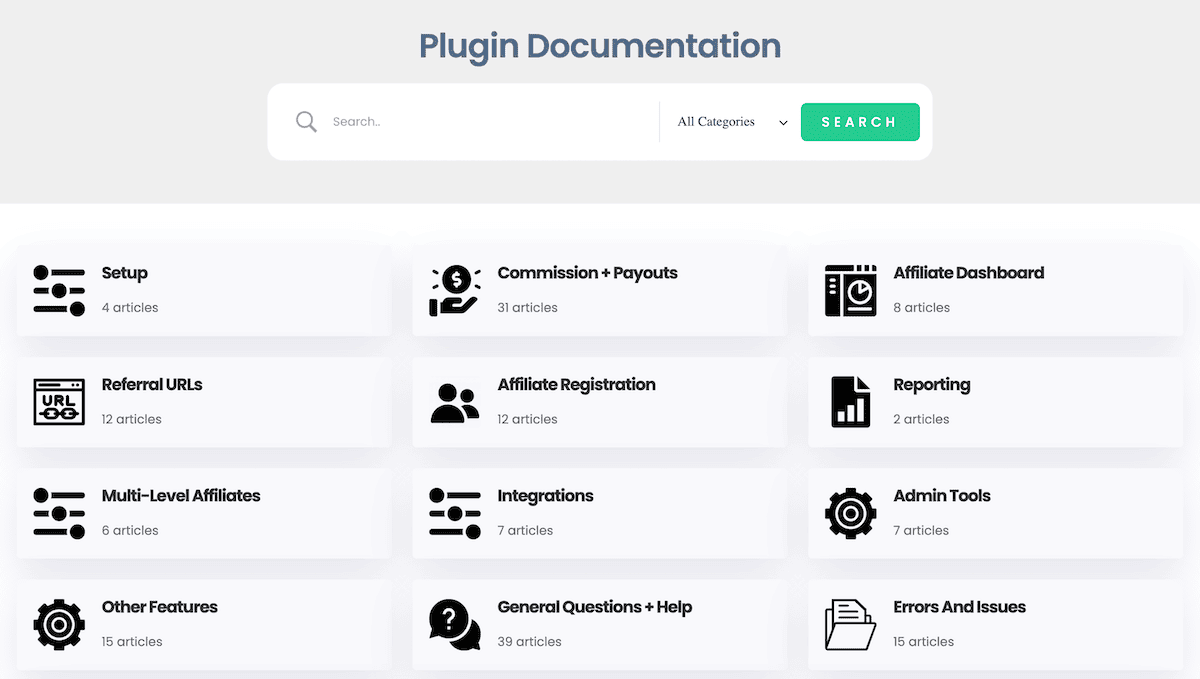Click the Plugin Documentation heading
1200x679 pixels.
(600, 46)
